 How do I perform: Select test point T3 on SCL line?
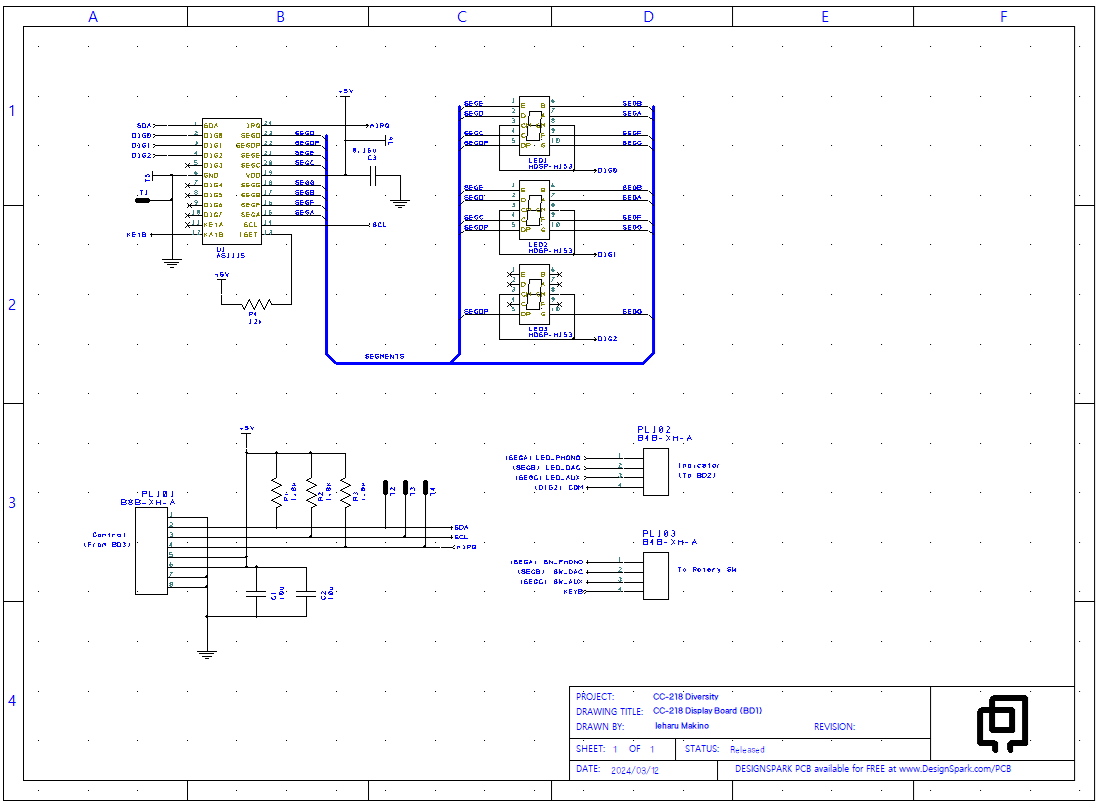tap(405, 488)
